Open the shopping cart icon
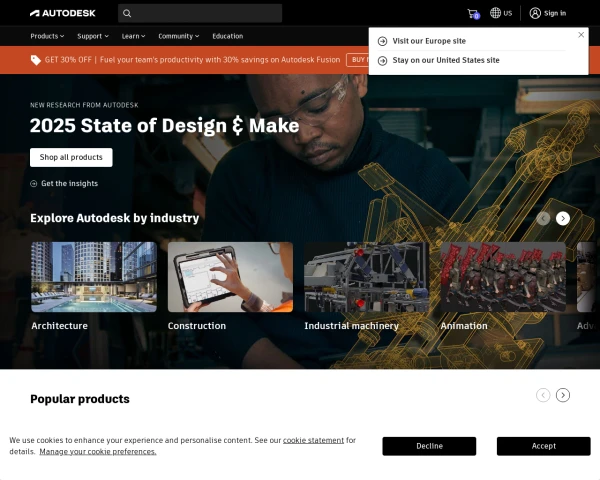This screenshot has width=600, height=480. tap(473, 14)
